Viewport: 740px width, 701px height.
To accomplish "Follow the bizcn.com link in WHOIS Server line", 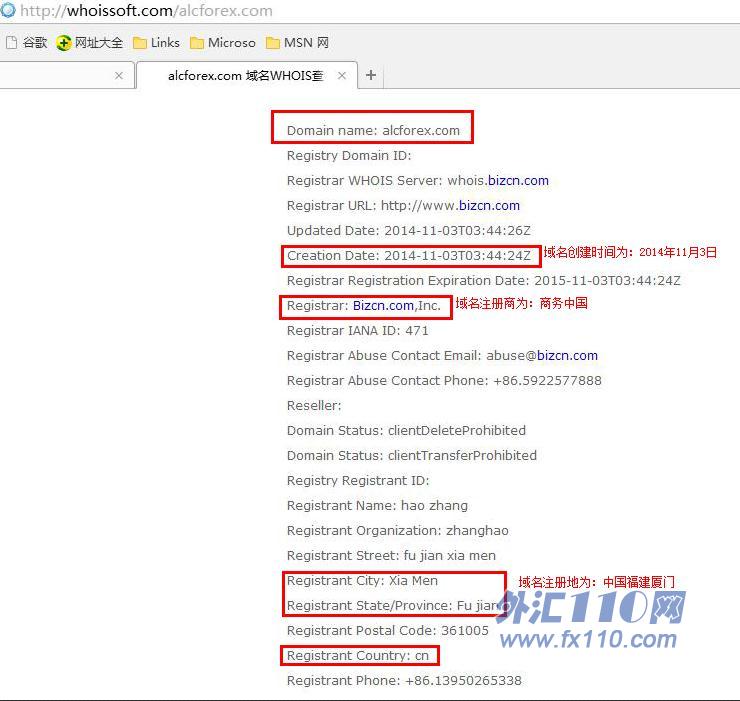I will click(518, 181).
